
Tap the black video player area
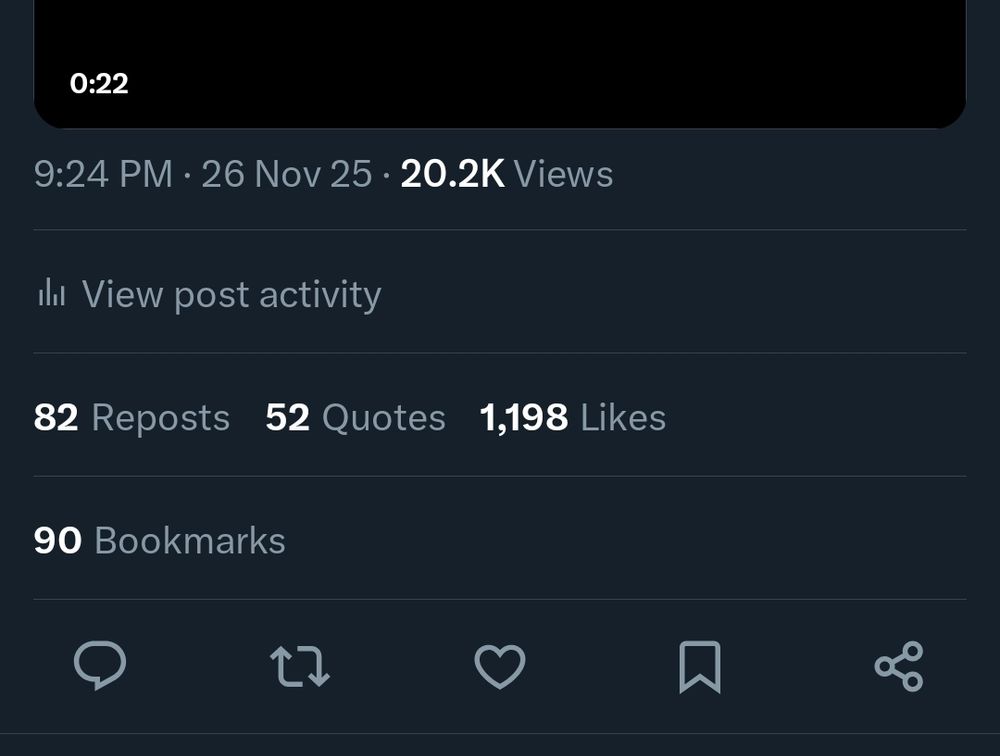tap(500, 50)
